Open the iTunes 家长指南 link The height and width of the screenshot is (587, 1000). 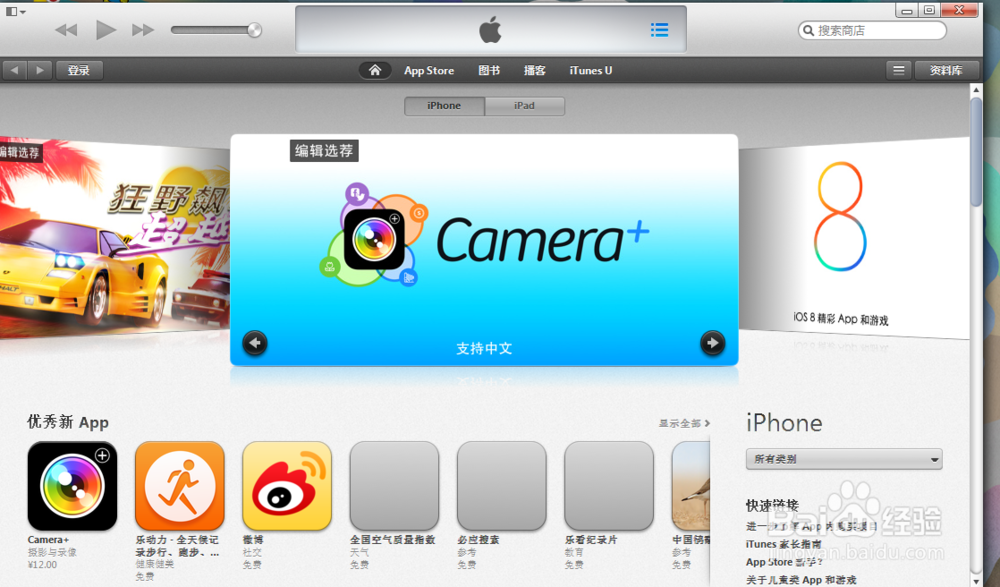click(x=784, y=544)
